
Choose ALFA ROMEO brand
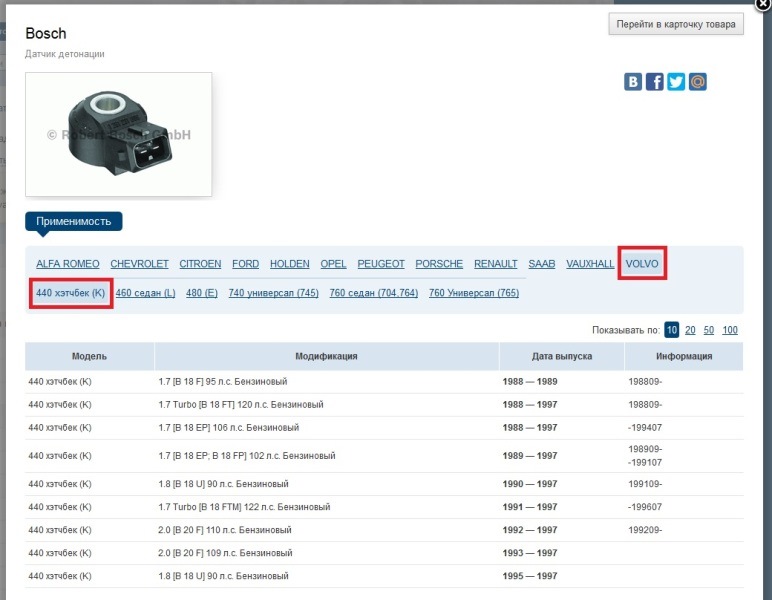coord(68,264)
